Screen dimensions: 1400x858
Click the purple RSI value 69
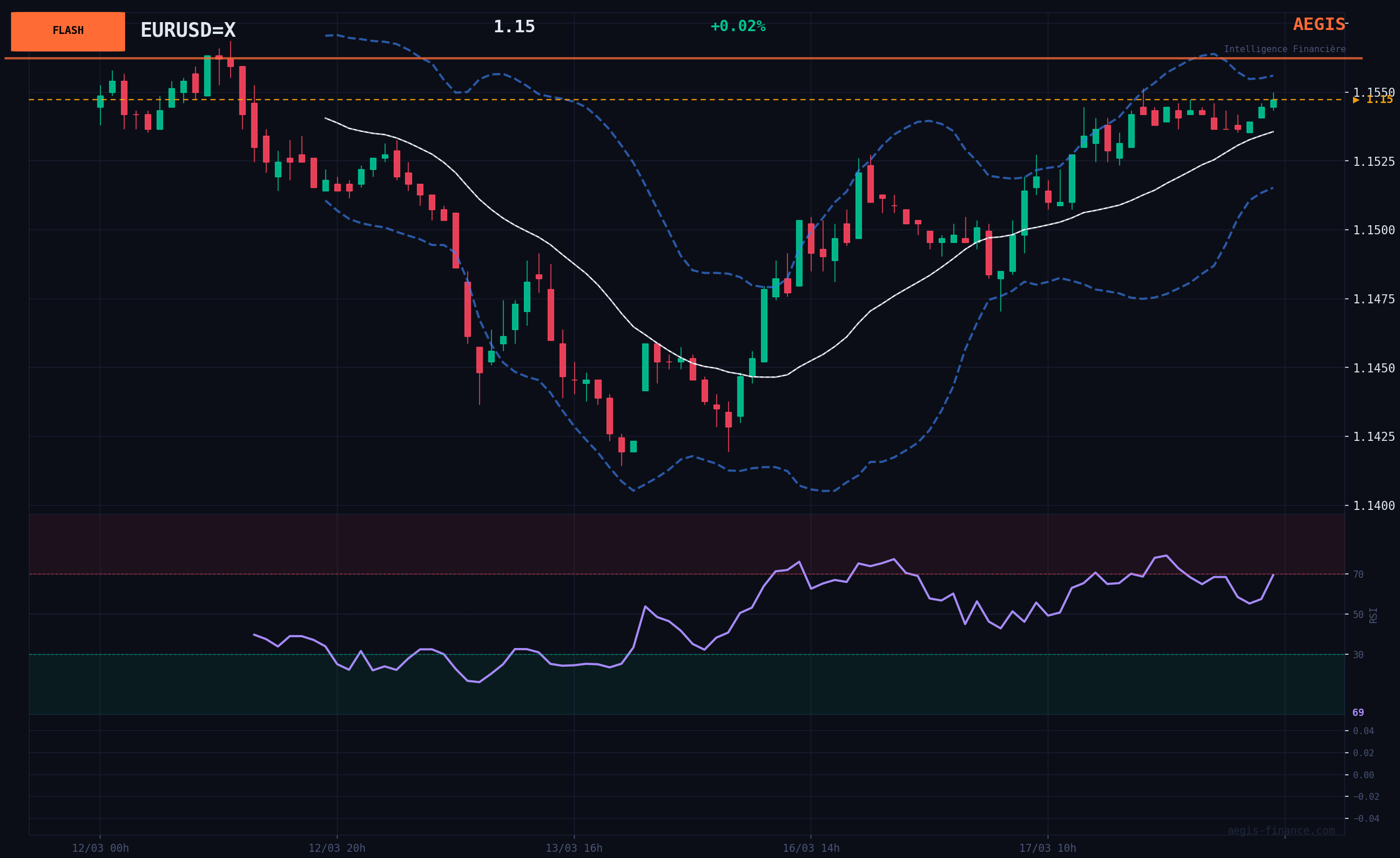[x=1358, y=713]
